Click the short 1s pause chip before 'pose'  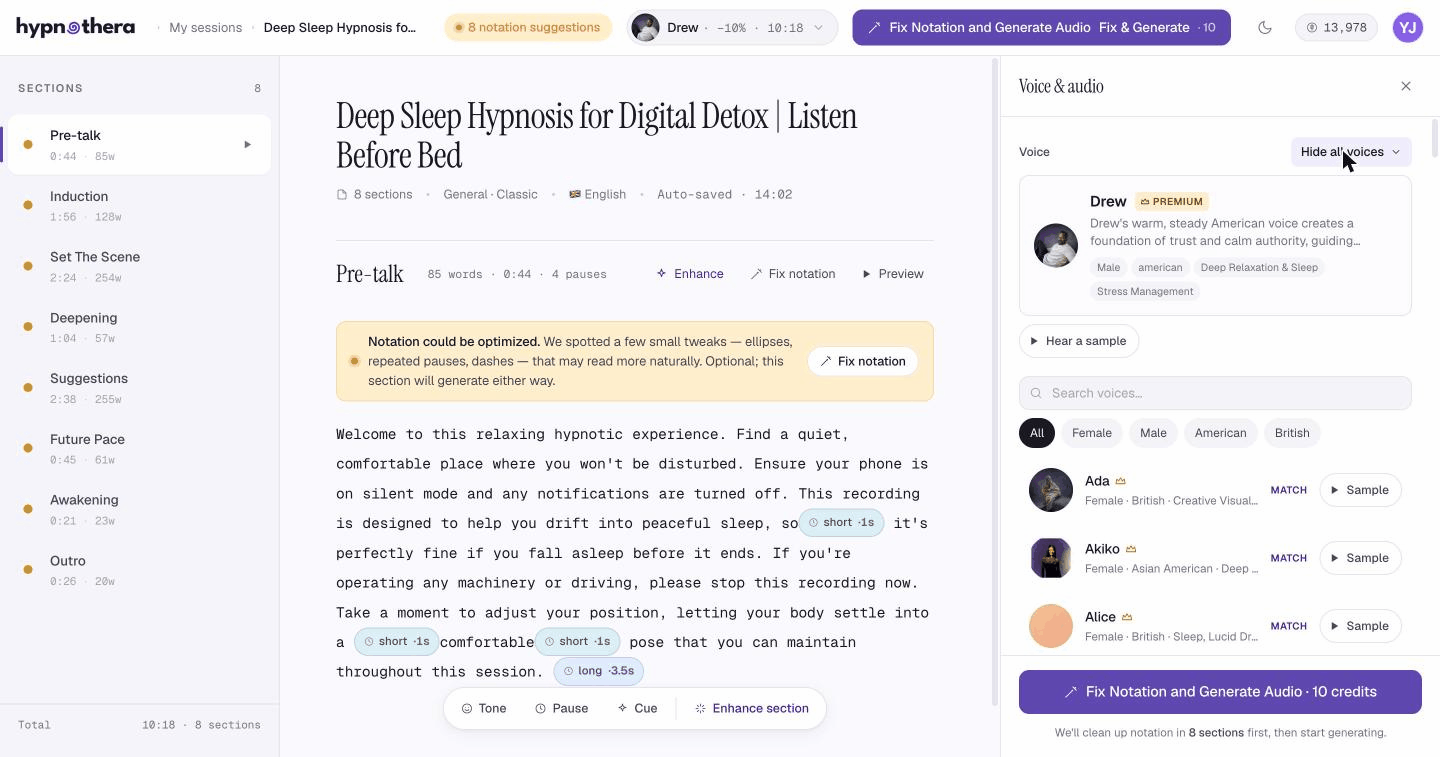(x=577, y=642)
